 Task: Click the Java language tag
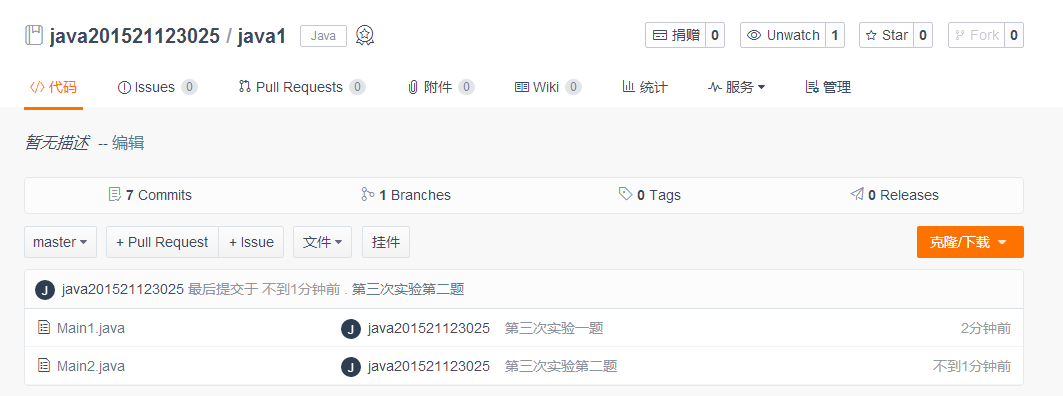click(323, 36)
